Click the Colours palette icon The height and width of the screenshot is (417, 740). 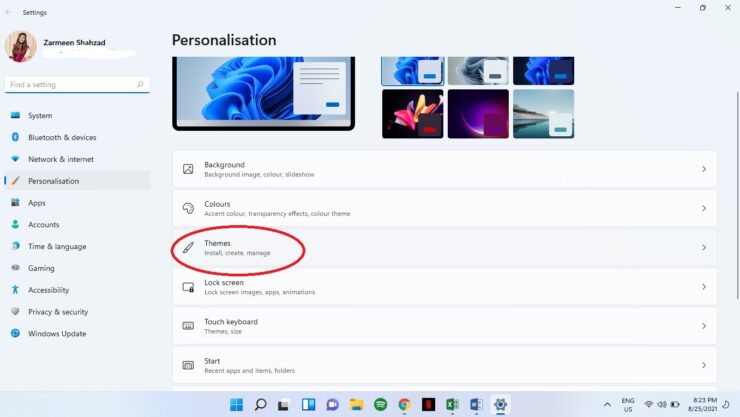pyautogui.click(x=188, y=208)
